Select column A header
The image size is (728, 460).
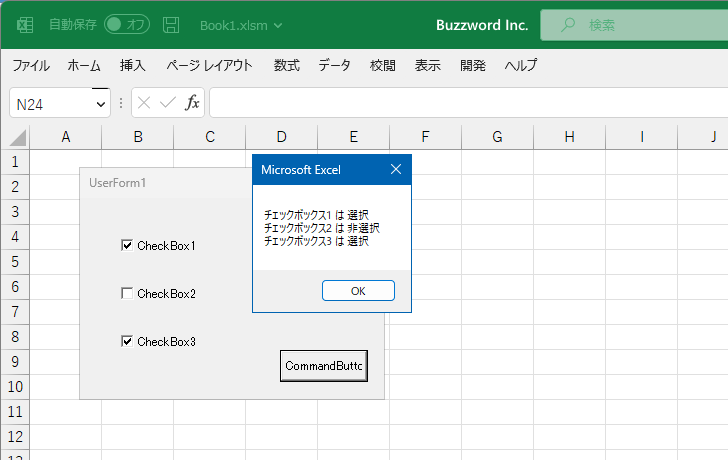click(x=65, y=137)
